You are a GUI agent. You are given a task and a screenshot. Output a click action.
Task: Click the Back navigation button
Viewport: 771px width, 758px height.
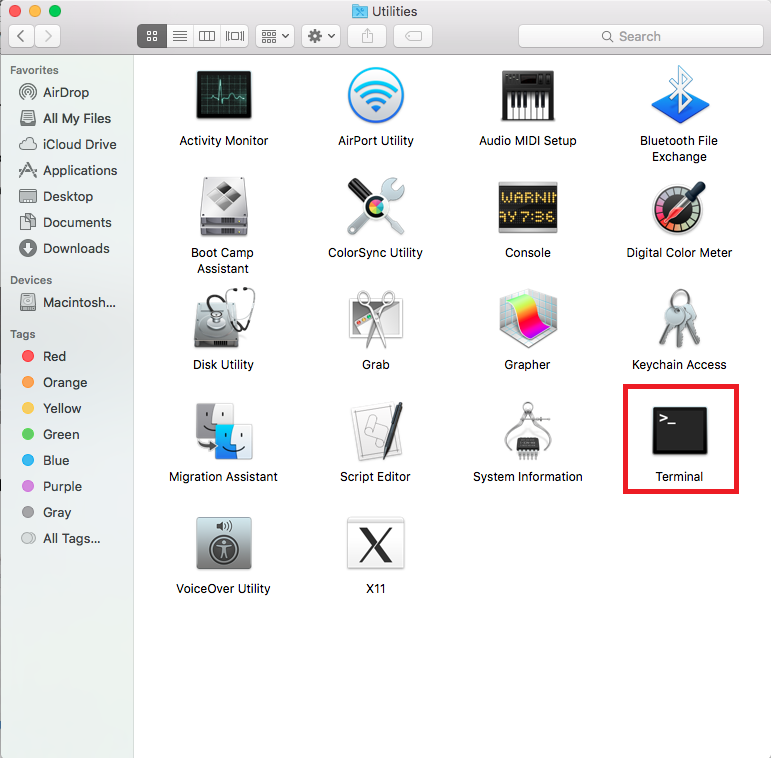(x=22, y=36)
